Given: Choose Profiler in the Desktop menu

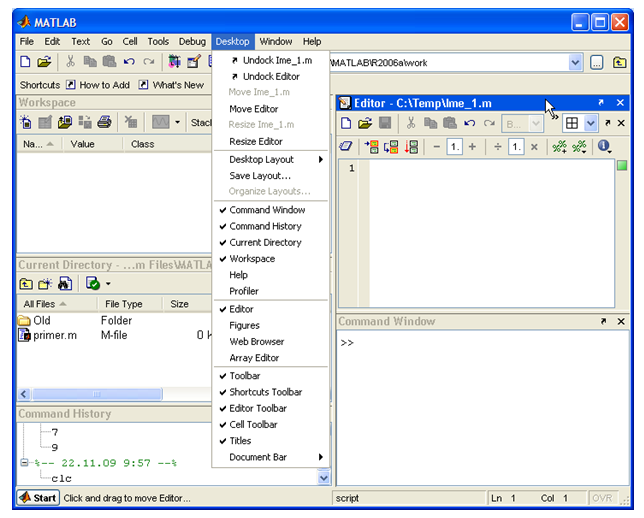Looking at the screenshot, I should (270, 291).
